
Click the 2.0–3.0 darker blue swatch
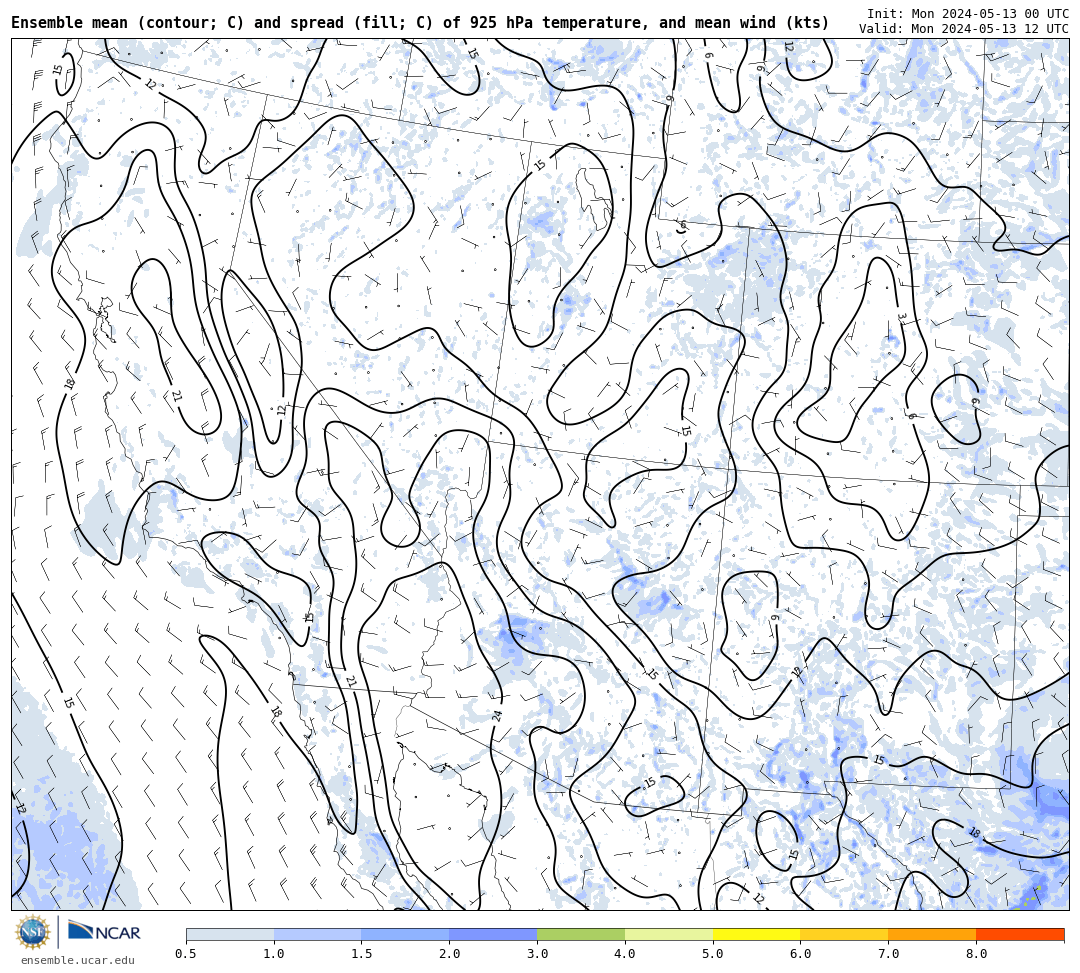tap(493, 934)
